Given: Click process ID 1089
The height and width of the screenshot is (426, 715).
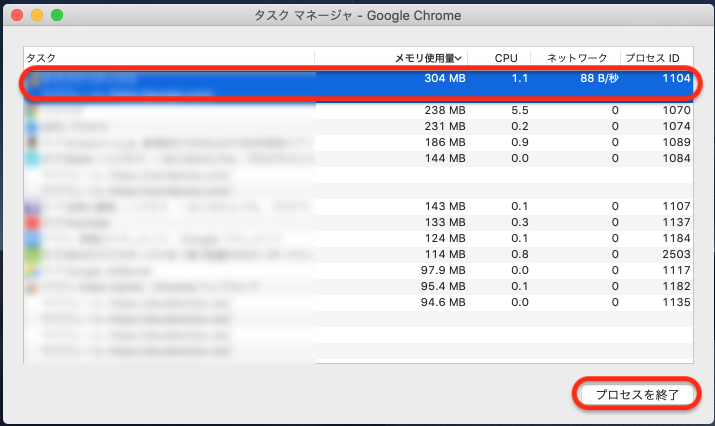Looking at the screenshot, I should 676,142.
